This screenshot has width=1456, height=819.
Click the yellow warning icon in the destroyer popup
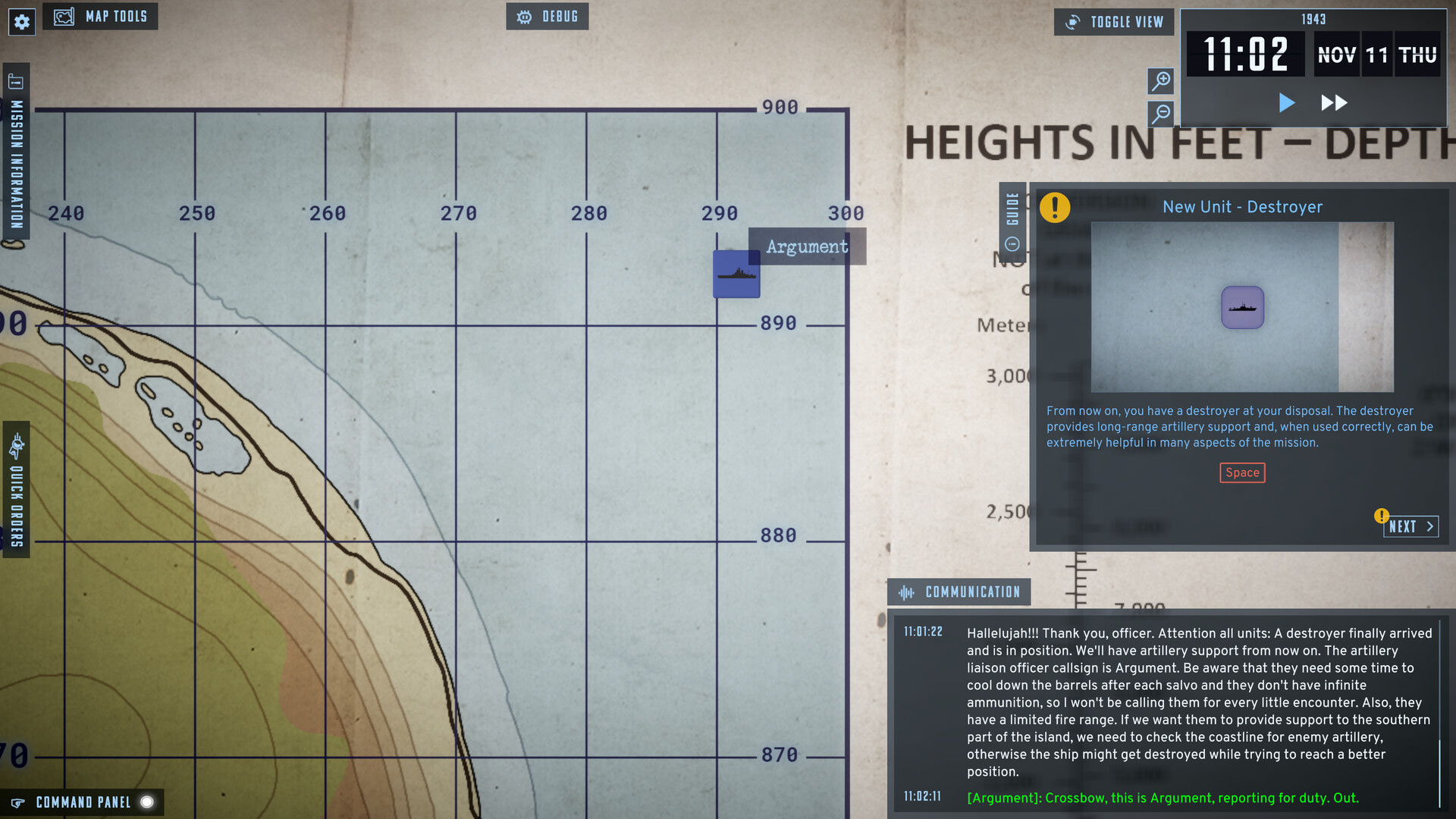1054,206
